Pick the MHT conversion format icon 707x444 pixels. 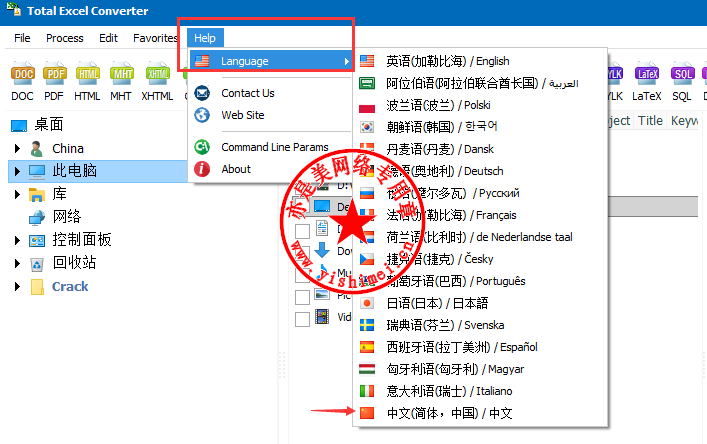click(122, 73)
